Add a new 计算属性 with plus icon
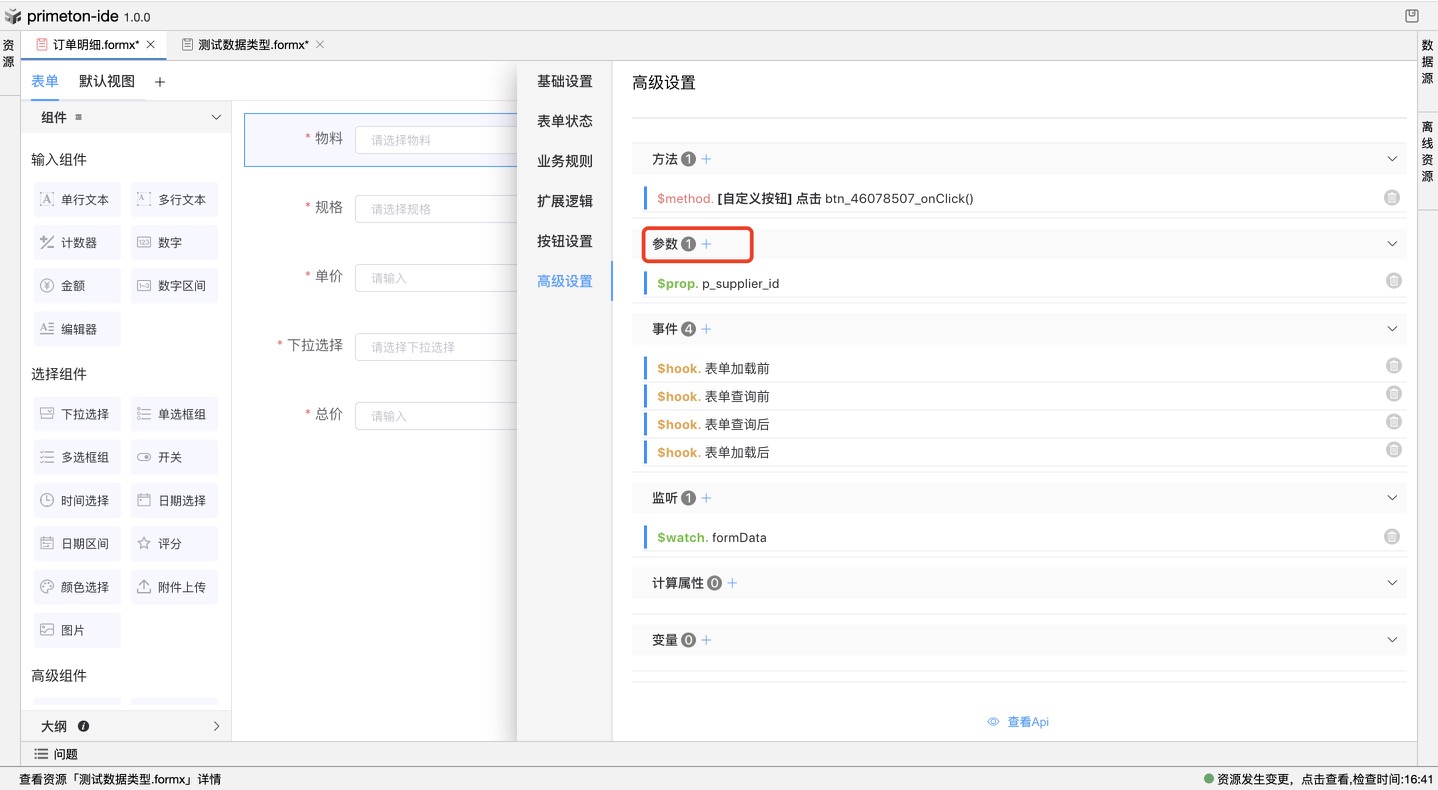The image size is (1438, 790). [732, 583]
